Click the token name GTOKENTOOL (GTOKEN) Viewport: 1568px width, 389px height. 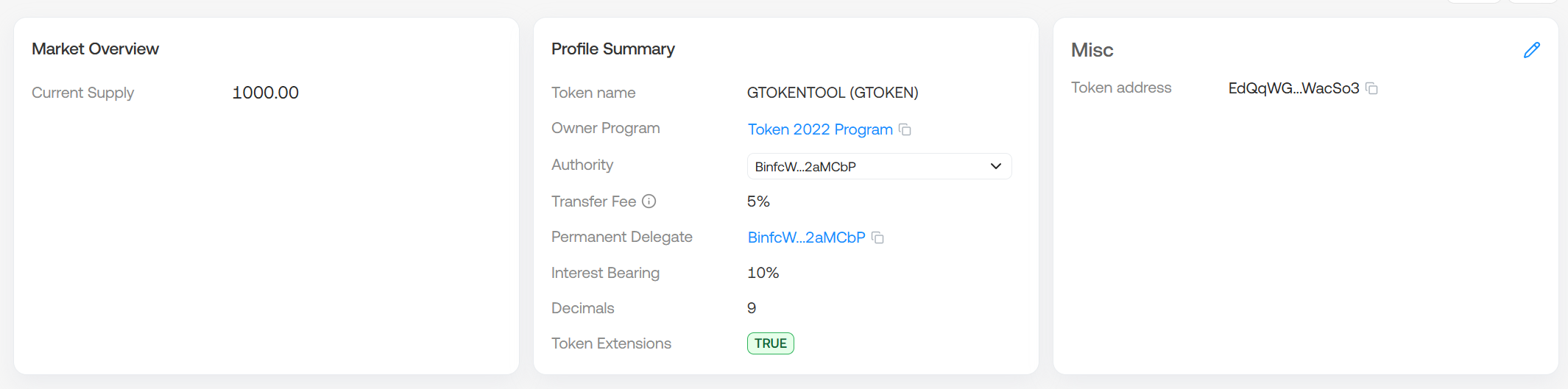832,93
